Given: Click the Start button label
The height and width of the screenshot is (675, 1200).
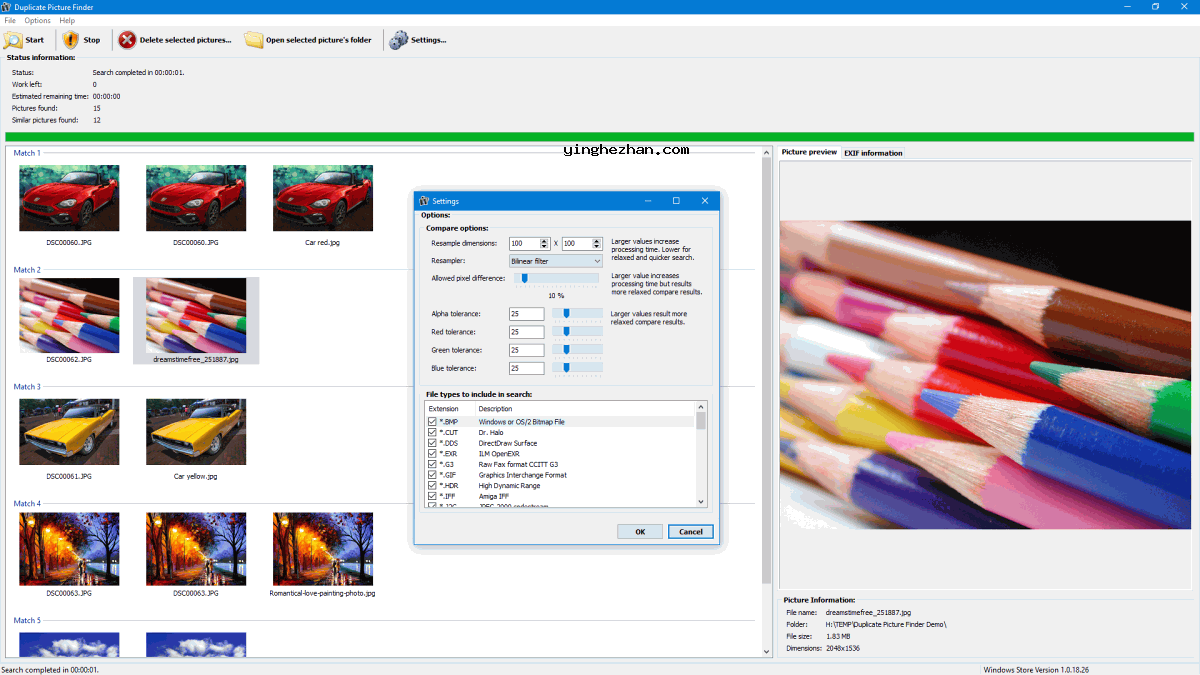Looking at the screenshot, I should [35, 40].
